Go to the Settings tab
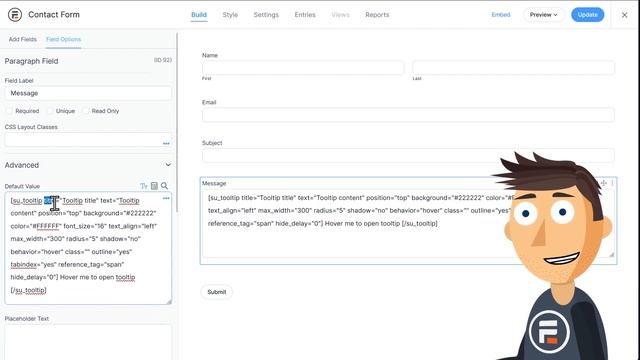The height and width of the screenshot is (360, 640). (x=266, y=15)
